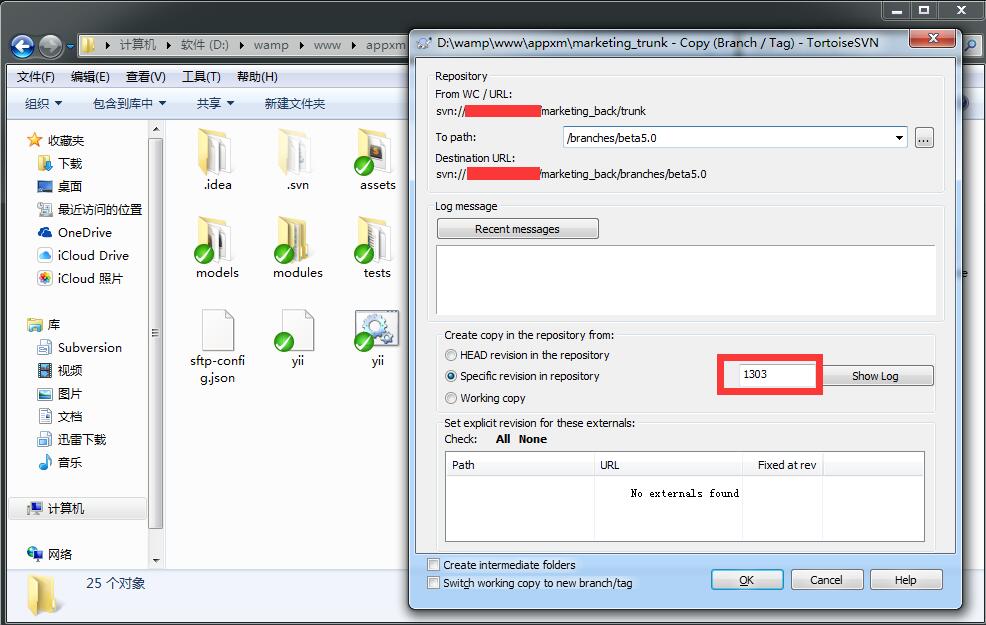986x625 pixels.
Task: Select the tests folder
Action: [377, 248]
